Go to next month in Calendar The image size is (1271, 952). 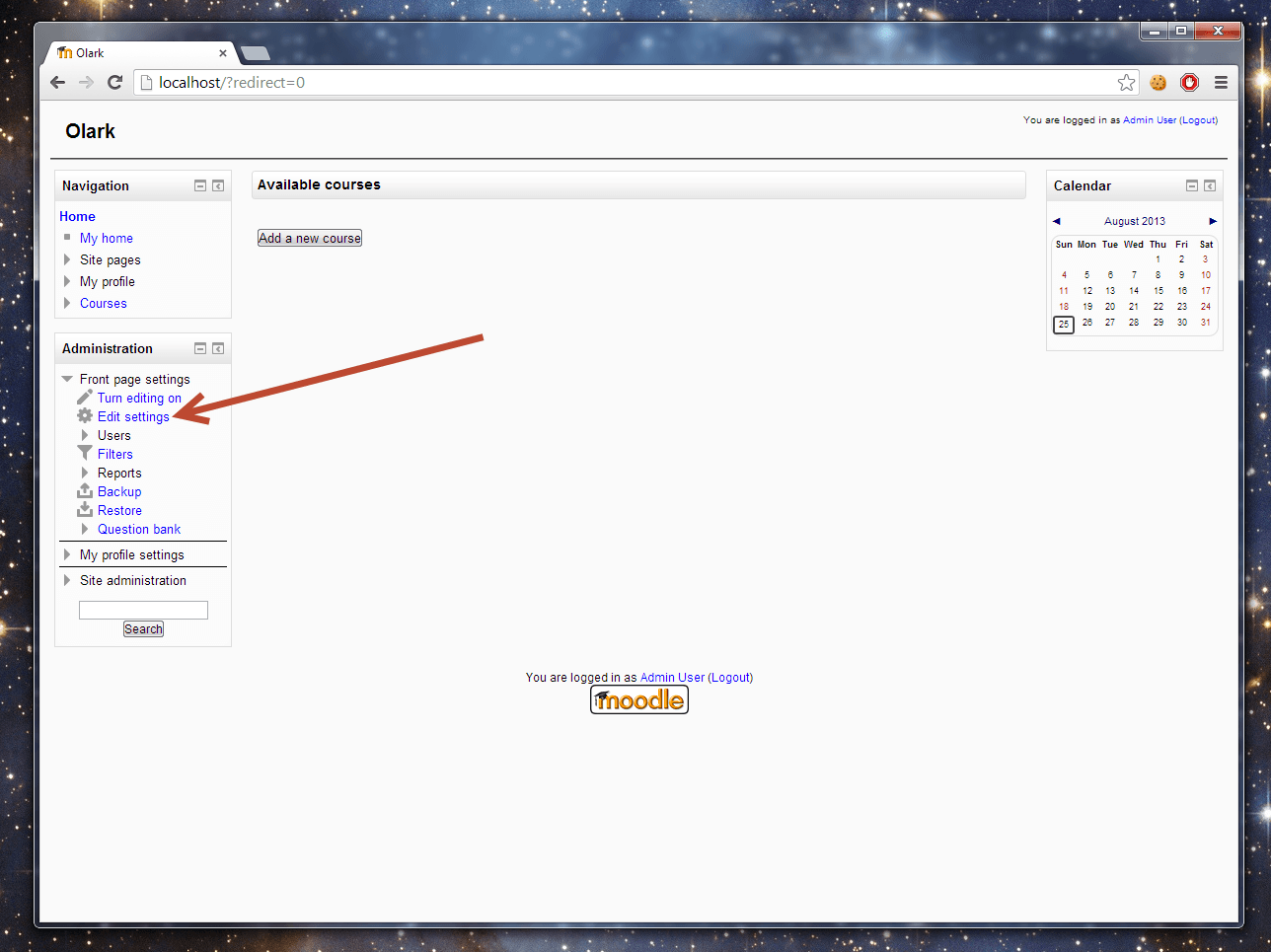pyautogui.click(x=1213, y=221)
